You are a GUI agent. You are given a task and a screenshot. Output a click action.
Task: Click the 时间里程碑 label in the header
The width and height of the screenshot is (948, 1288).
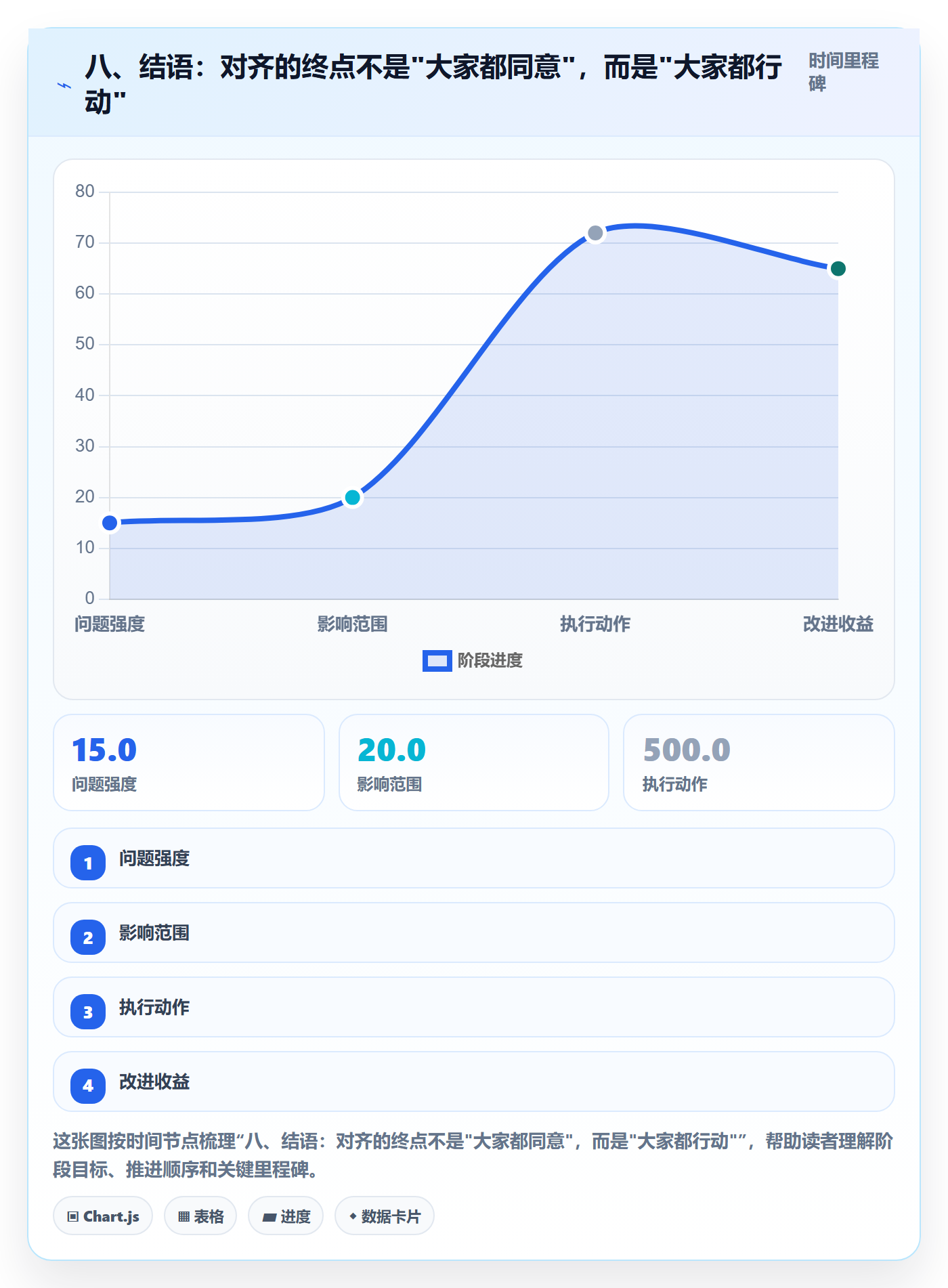coord(844,72)
